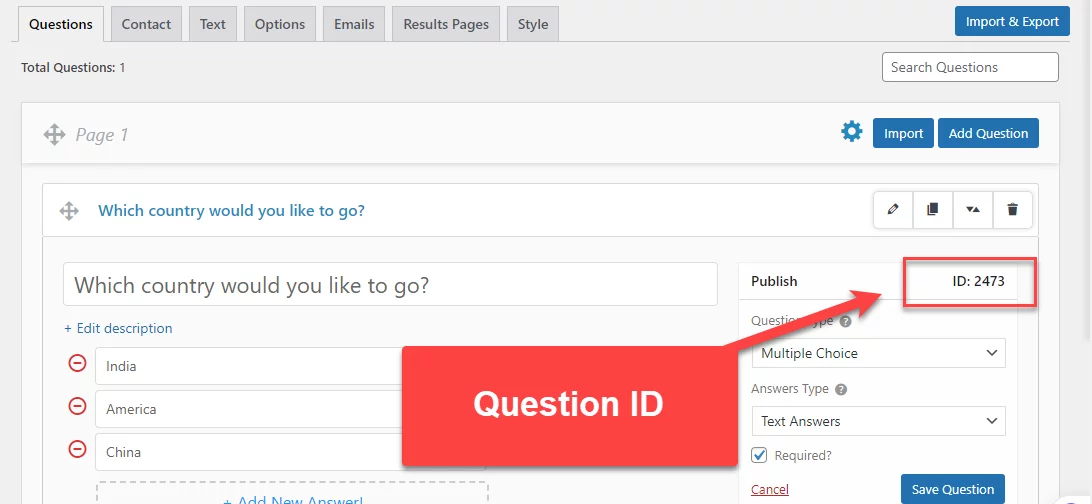The height and width of the screenshot is (504, 1092).
Task: Click the Total Questions: 1 text
Action: coord(73,68)
